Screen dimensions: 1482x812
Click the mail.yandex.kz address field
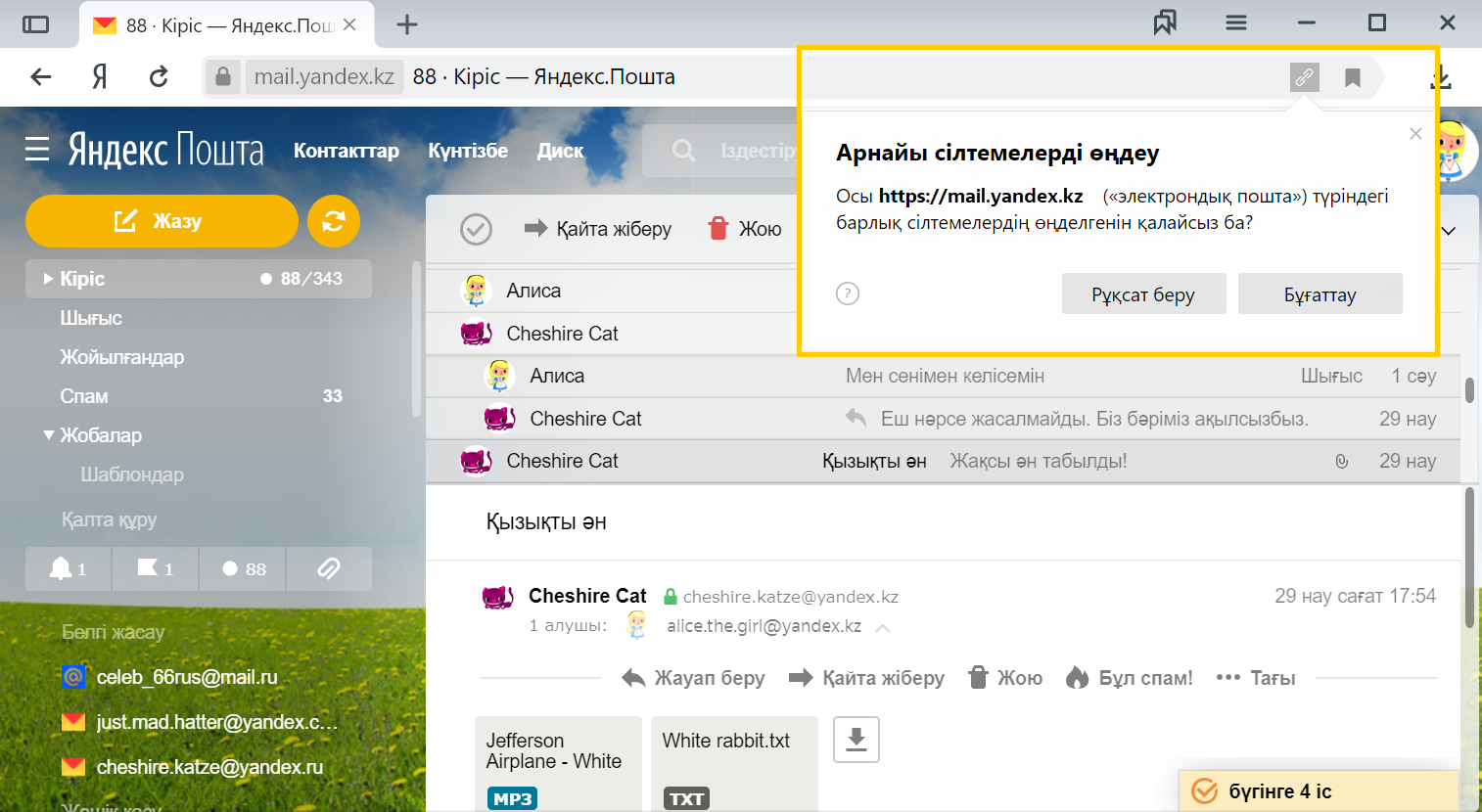pos(324,76)
